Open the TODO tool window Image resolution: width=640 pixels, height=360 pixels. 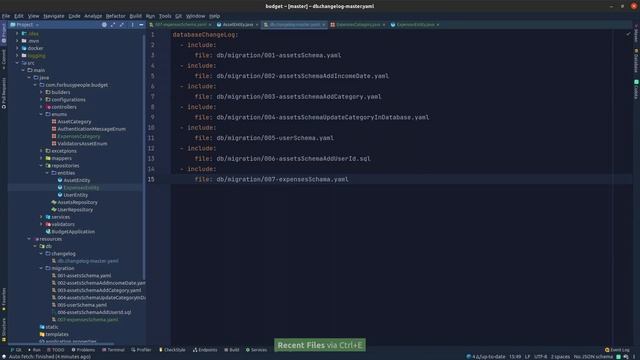(56, 350)
